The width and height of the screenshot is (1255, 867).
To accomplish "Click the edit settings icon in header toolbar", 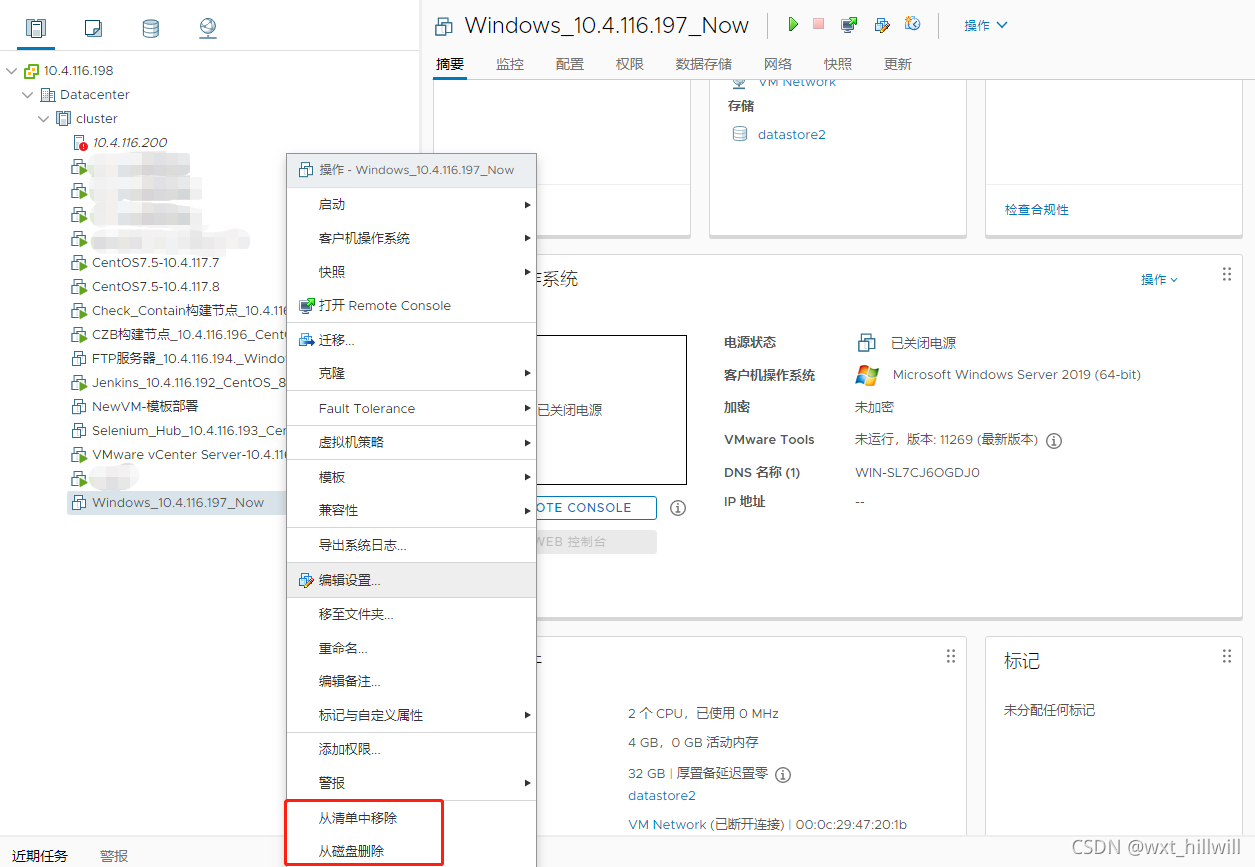I will (x=881, y=24).
